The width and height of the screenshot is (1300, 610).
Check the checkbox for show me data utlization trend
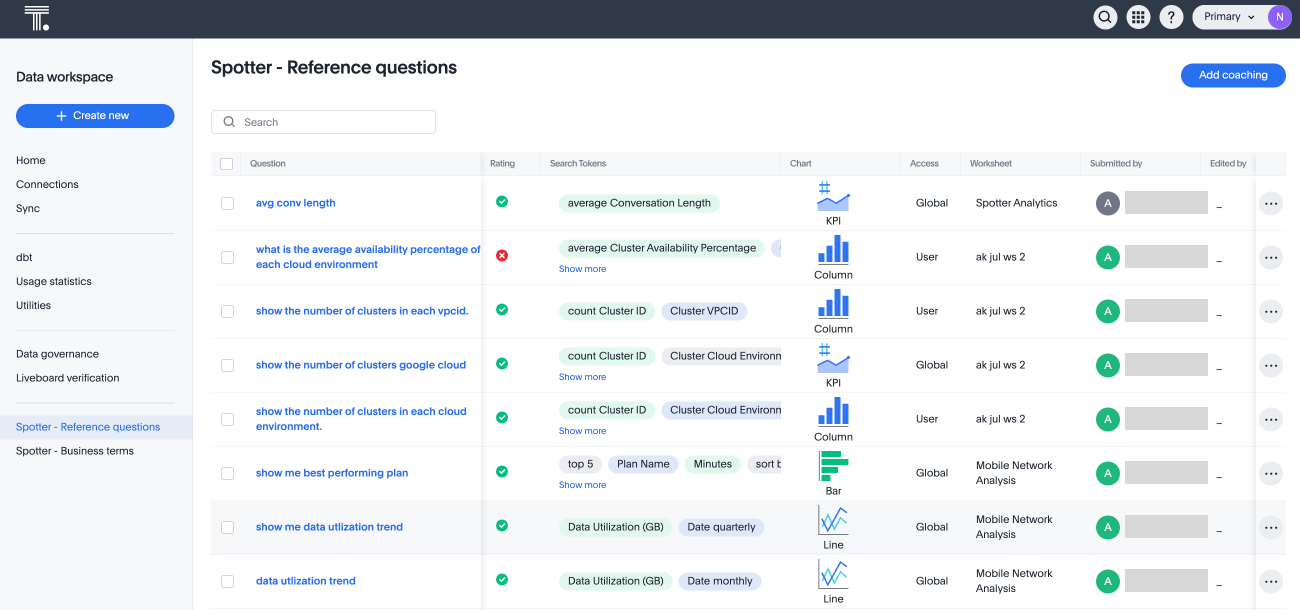pos(227,527)
